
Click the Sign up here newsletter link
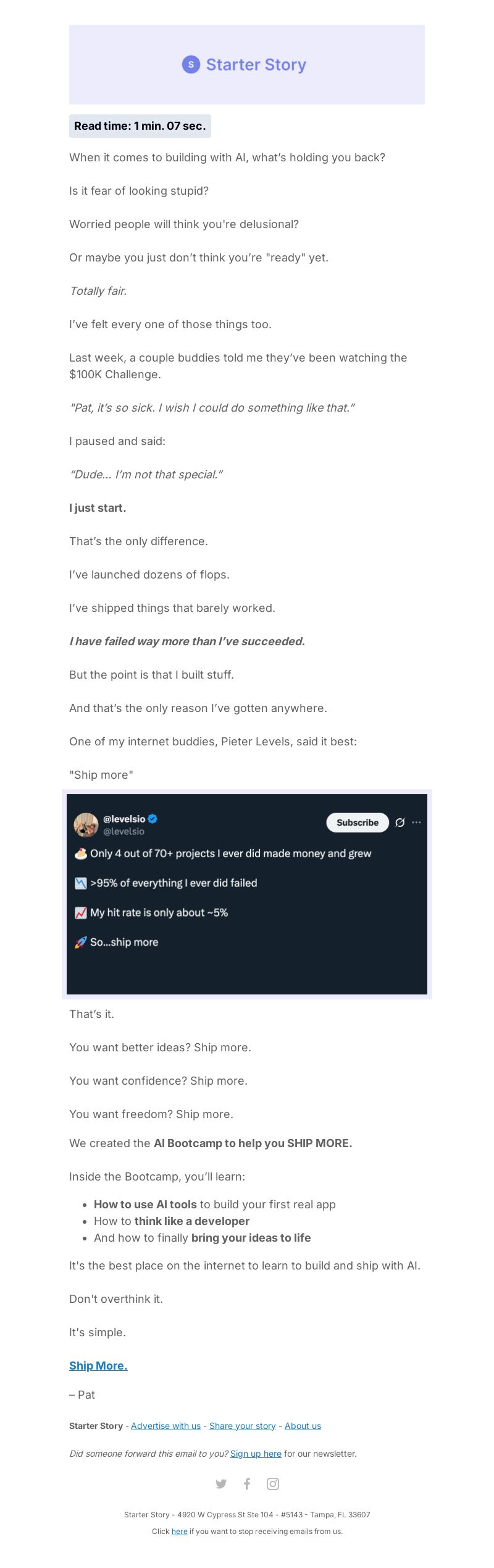[x=256, y=1454]
